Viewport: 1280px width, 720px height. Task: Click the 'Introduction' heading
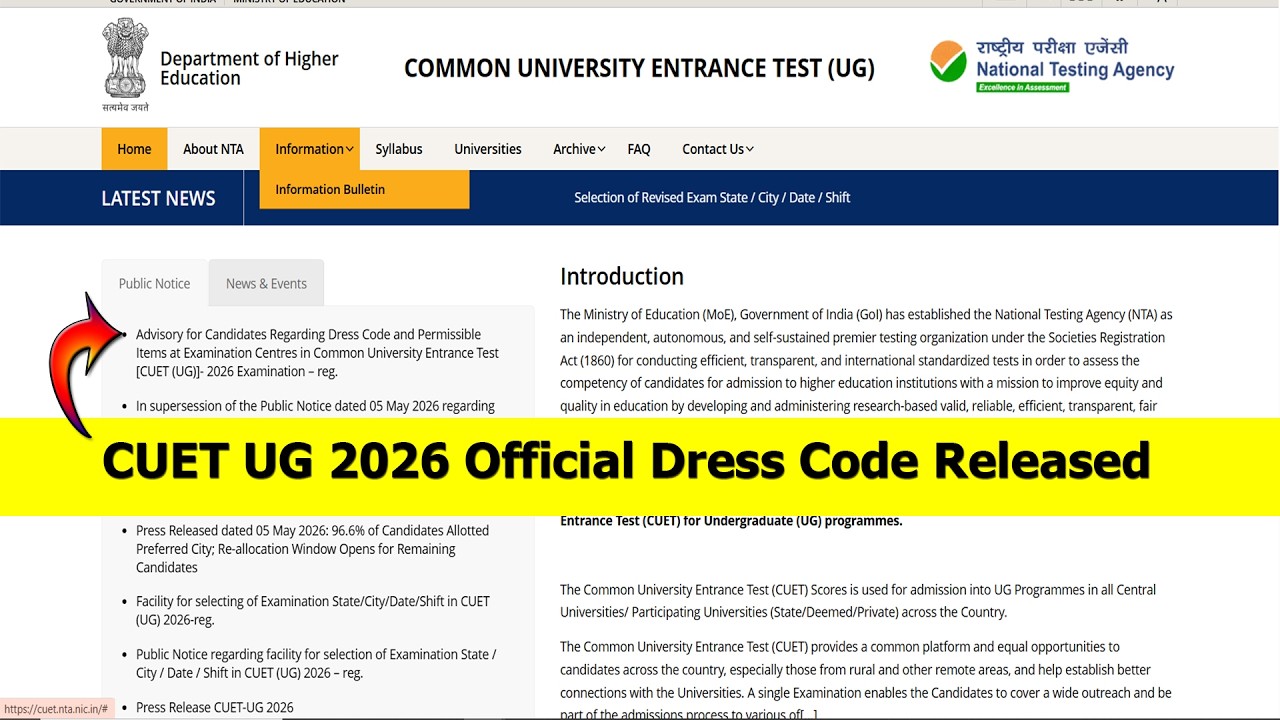[x=622, y=276]
